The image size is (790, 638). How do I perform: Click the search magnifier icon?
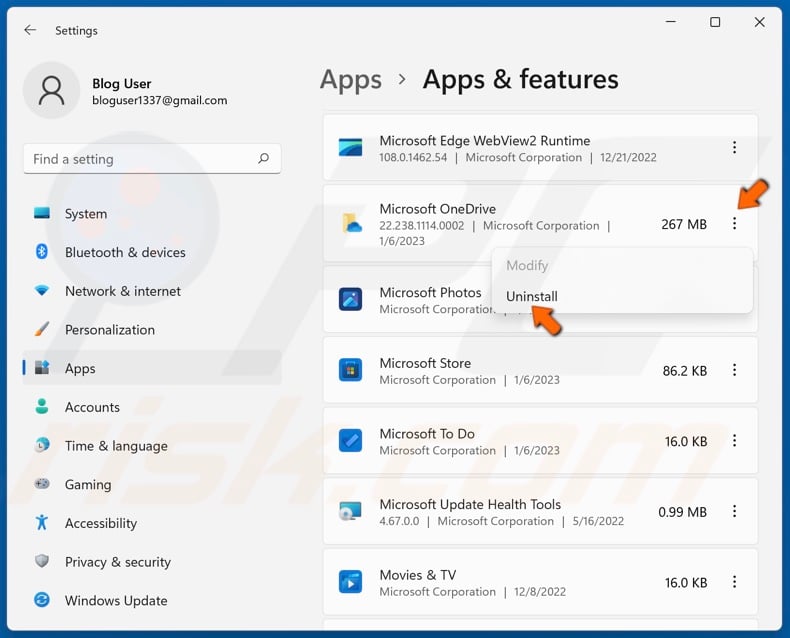click(263, 159)
